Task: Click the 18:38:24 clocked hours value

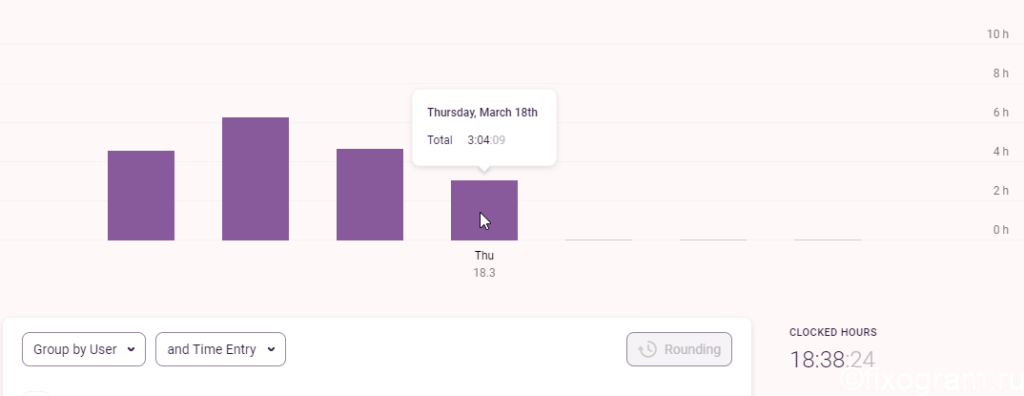Action: click(832, 359)
